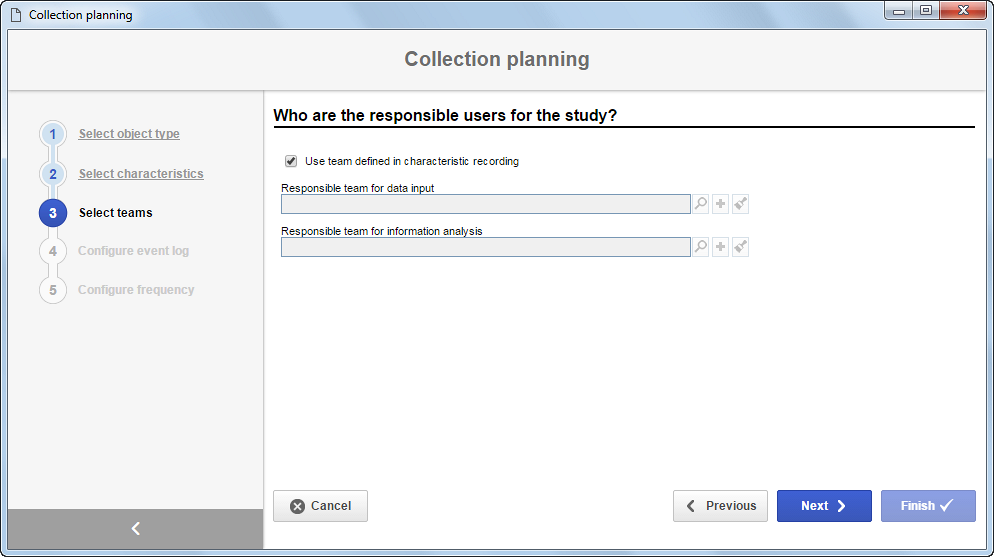Click the step 3 circle icon
The height and width of the screenshot is (557, 994).
tap(53, 213)
